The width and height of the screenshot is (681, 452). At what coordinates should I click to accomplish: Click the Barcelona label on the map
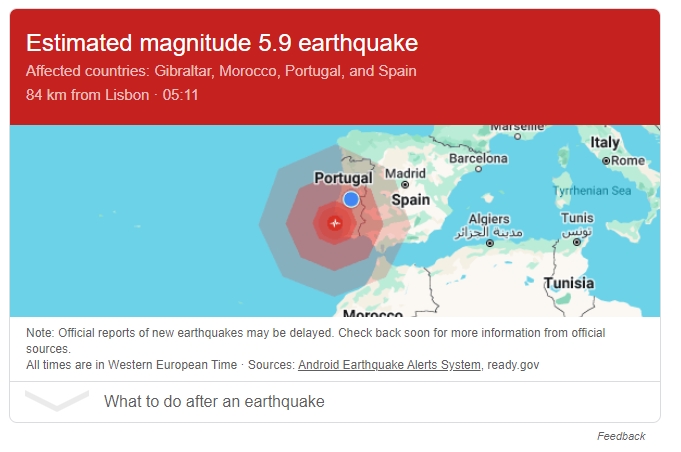coord(479,158)
